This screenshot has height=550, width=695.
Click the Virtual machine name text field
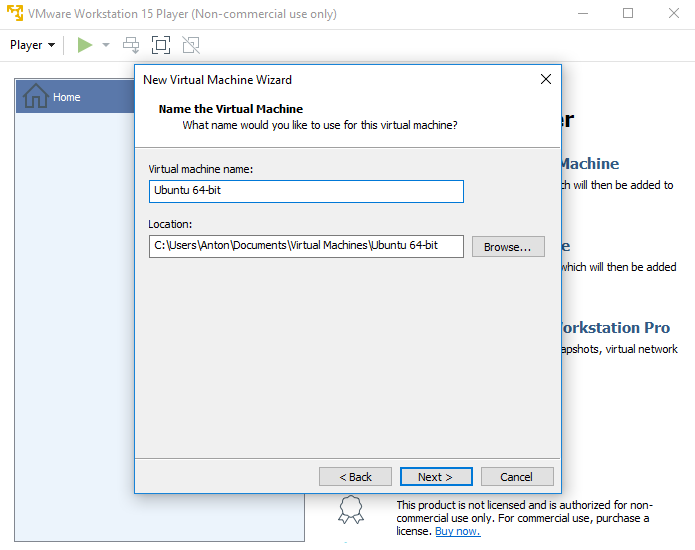(306, 191)
